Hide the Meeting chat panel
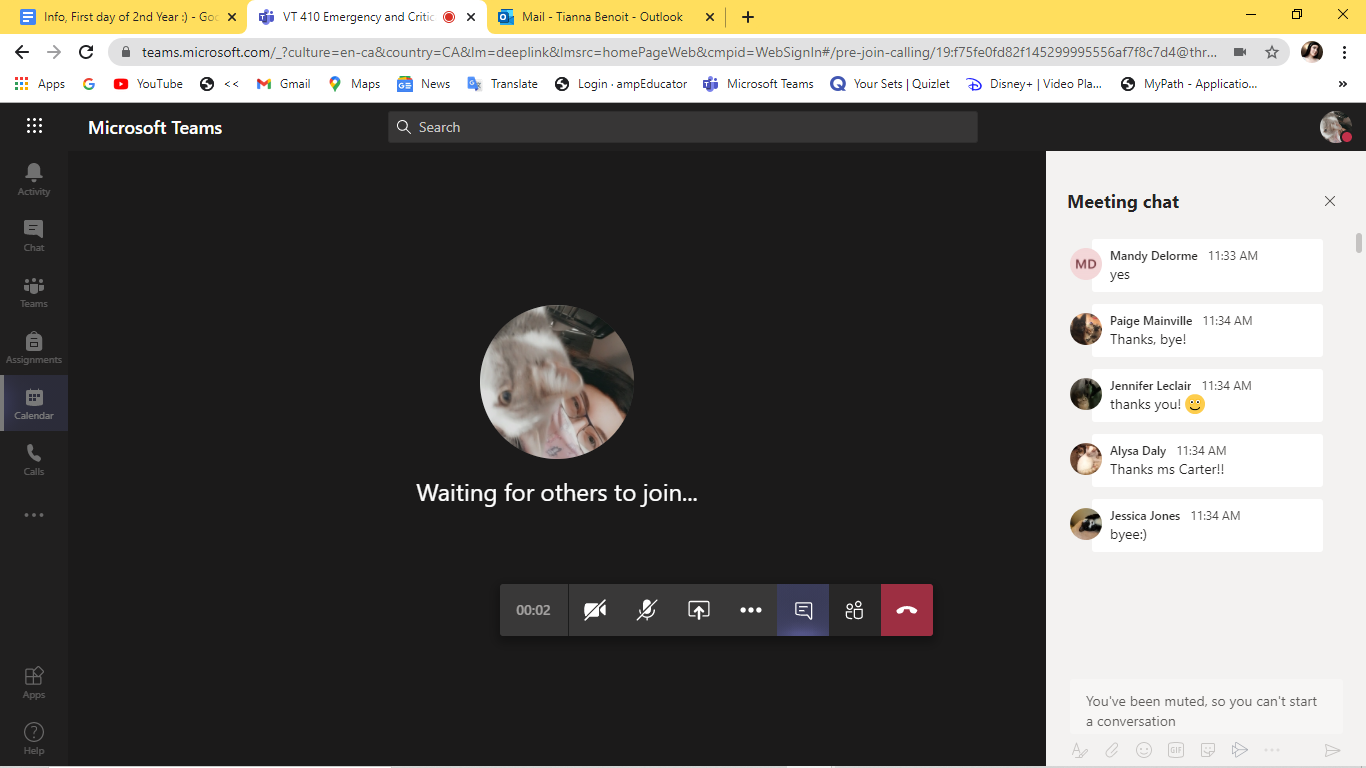Image resolution: width=1366 pixels, height=768 pixels. coord(1330,201)
